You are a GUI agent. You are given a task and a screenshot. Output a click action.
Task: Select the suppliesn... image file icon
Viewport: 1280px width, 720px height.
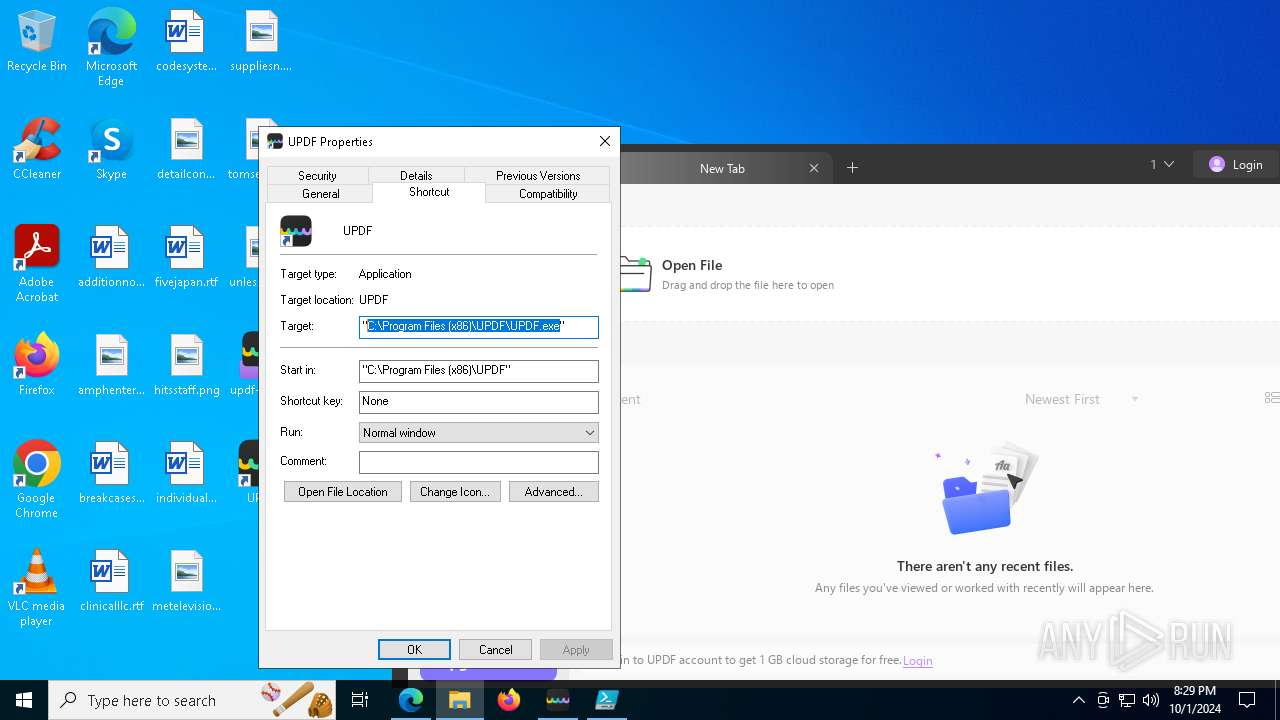click(x=261, y=42)
